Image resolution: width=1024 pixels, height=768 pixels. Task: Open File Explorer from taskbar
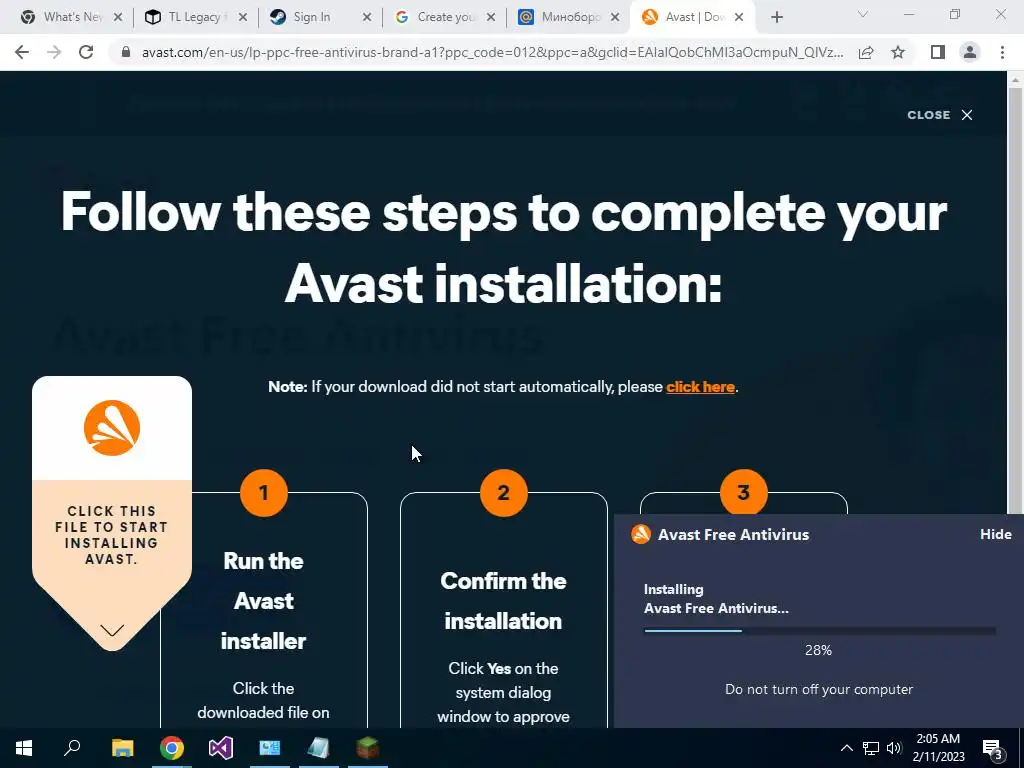[x=122, y=748]
